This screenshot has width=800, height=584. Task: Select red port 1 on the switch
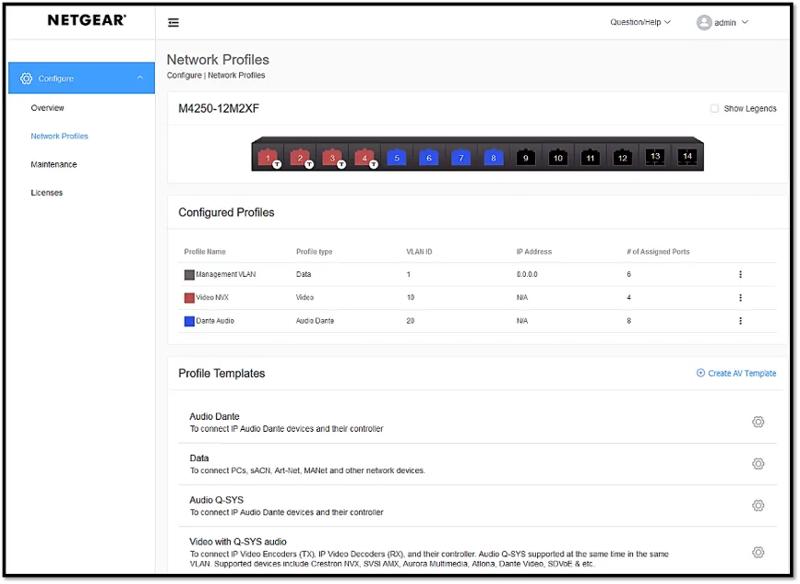tap(268, 158)
